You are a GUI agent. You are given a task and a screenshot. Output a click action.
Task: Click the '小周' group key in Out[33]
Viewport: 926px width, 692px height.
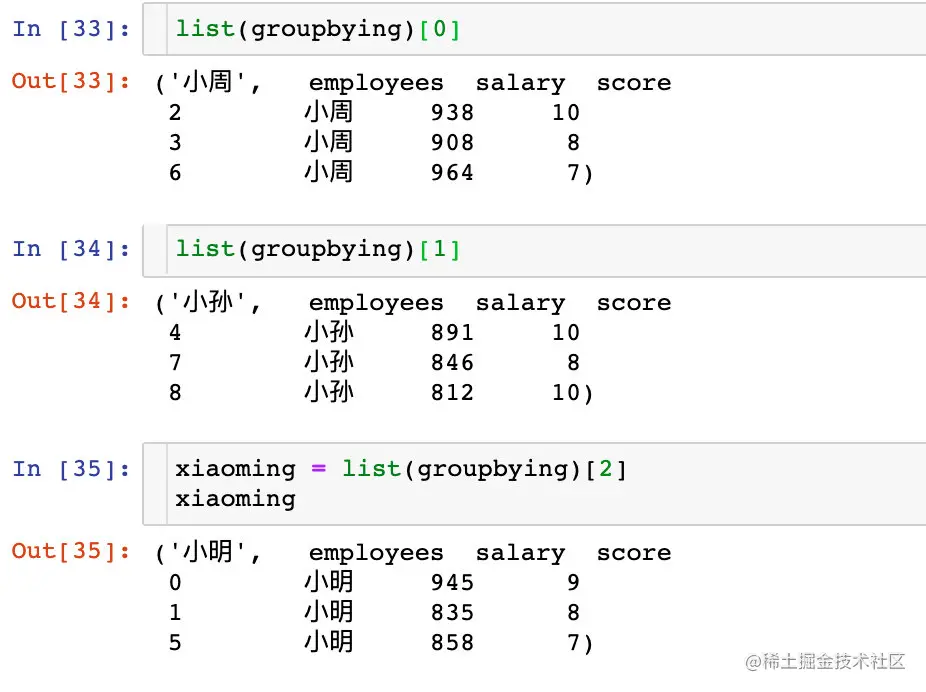pos(207,82)
